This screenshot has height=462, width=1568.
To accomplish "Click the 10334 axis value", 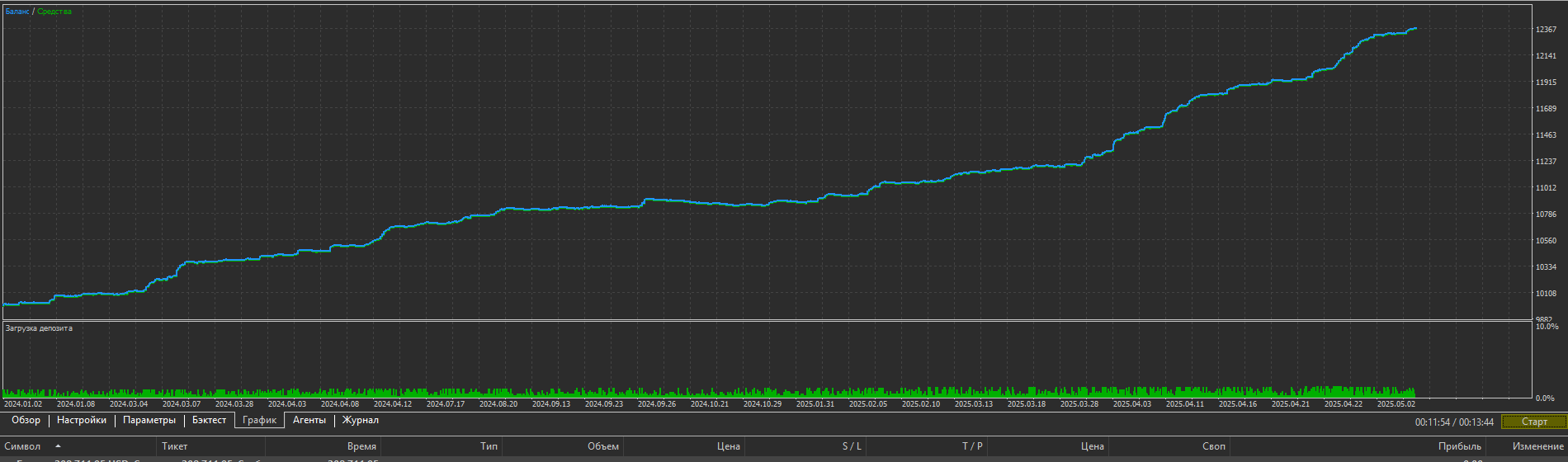I will pyautogui.click(x=1546, y=267).
